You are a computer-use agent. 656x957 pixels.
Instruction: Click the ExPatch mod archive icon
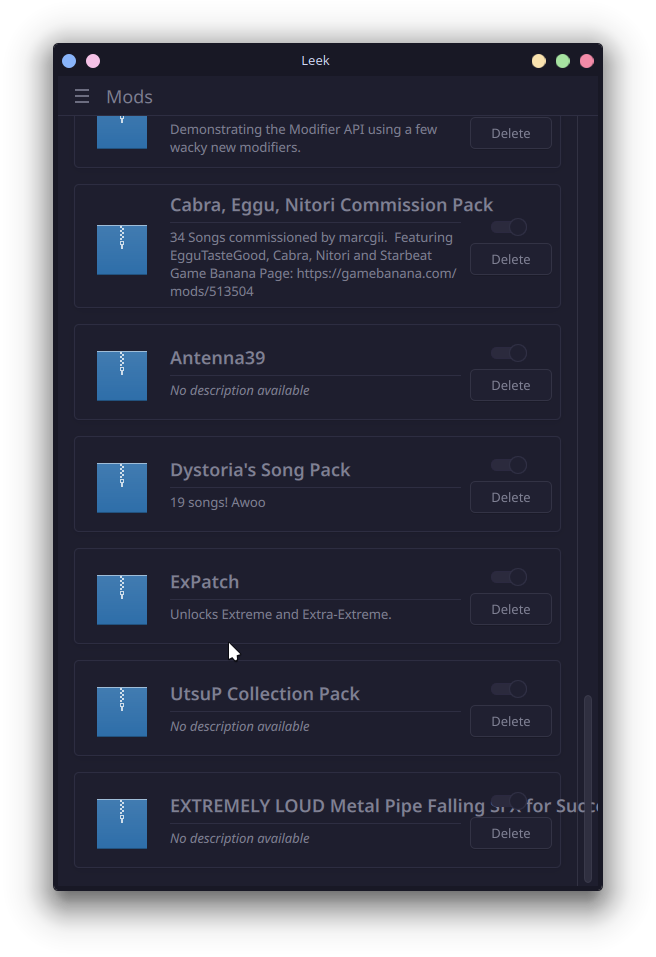tap(122, 599)
